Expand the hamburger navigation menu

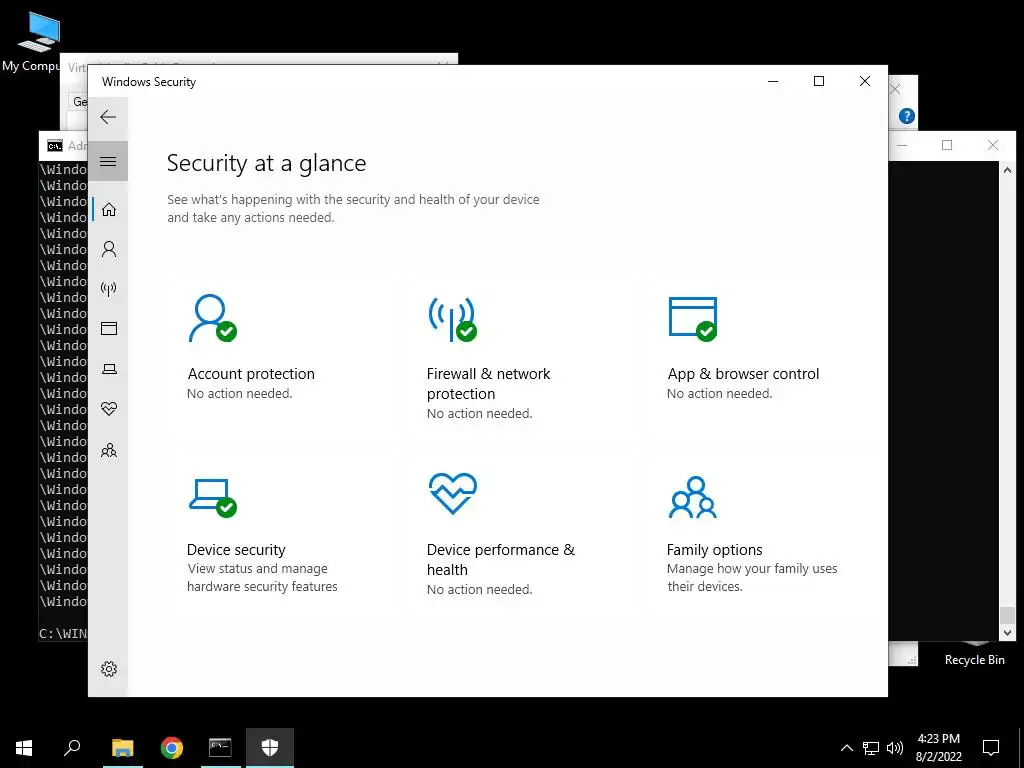coord(108,161)
